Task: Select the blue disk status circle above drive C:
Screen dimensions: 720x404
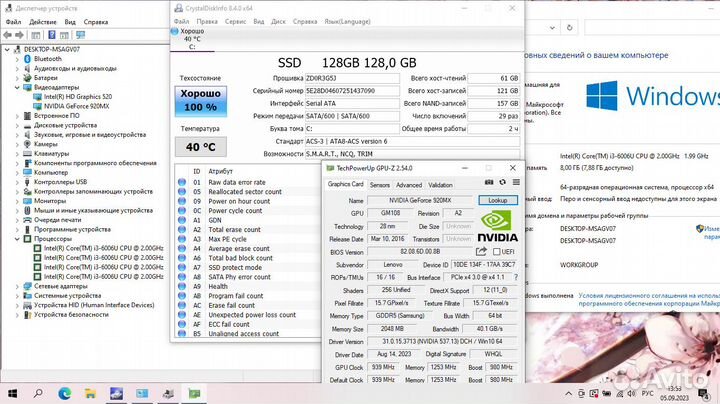Action: [x=174, y=31]
